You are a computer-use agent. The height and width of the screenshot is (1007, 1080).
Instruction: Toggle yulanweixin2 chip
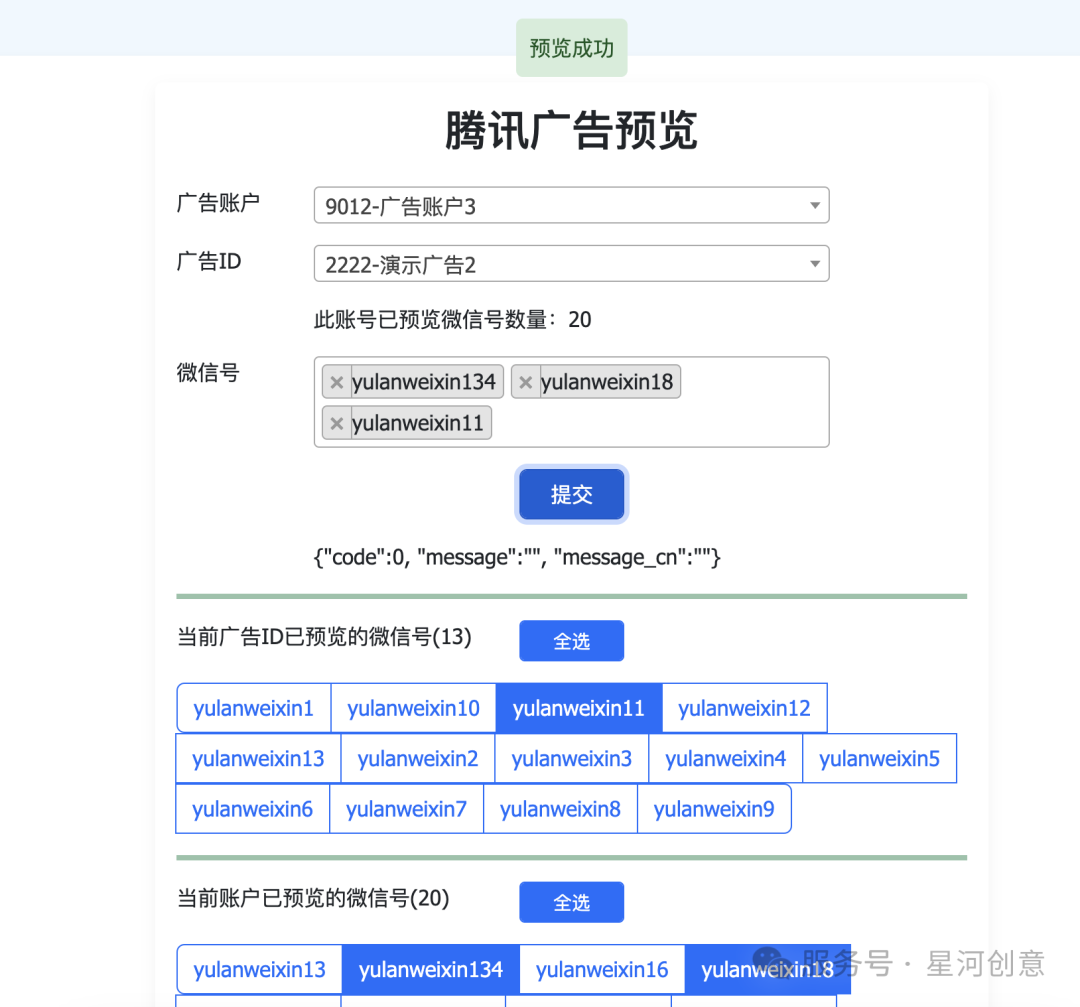pos(418,758)
